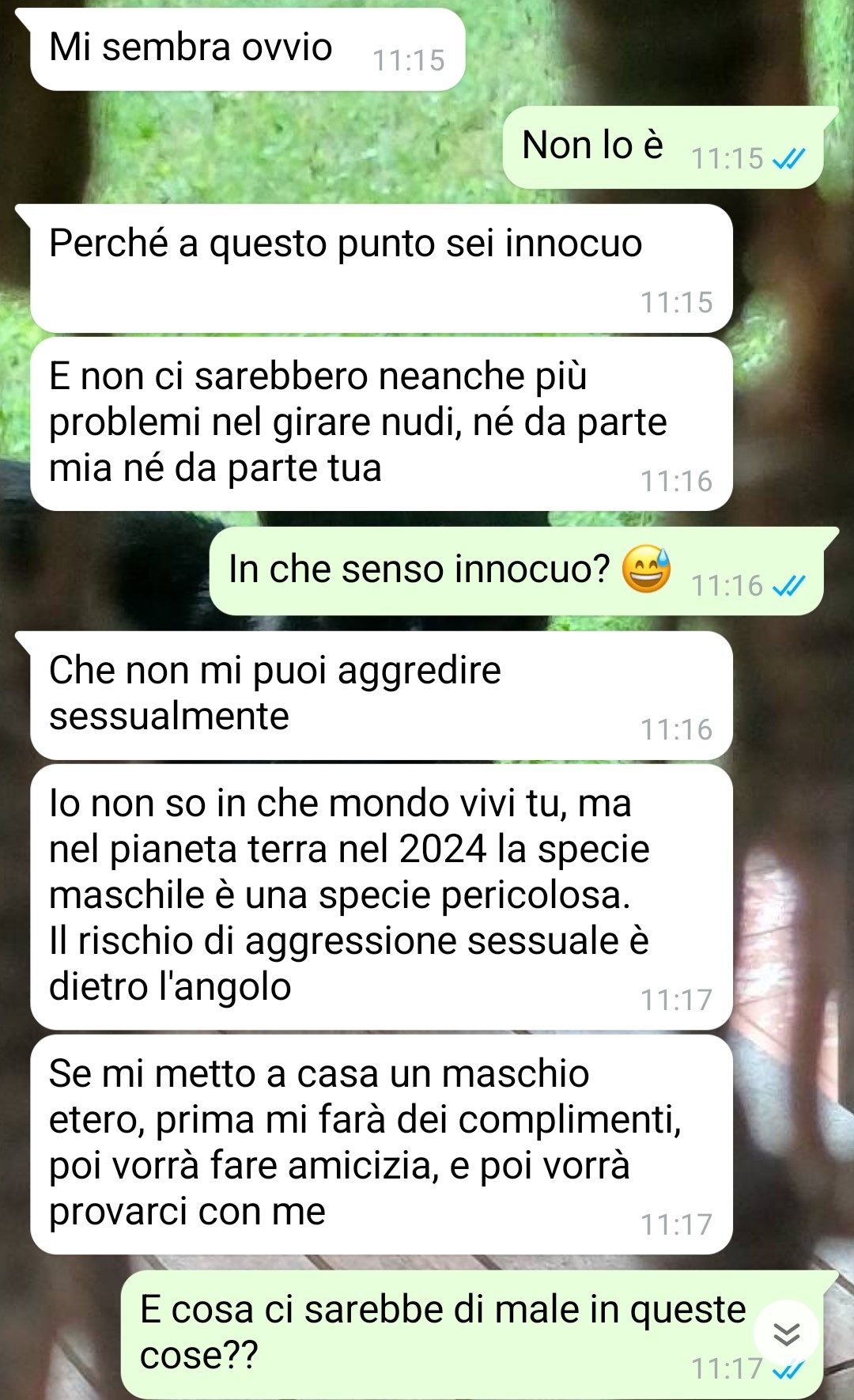The width and height of the screenshot is (854, 1400).
Task: Tap the sweat-smile emoji in the message
Action: (646, 569)
